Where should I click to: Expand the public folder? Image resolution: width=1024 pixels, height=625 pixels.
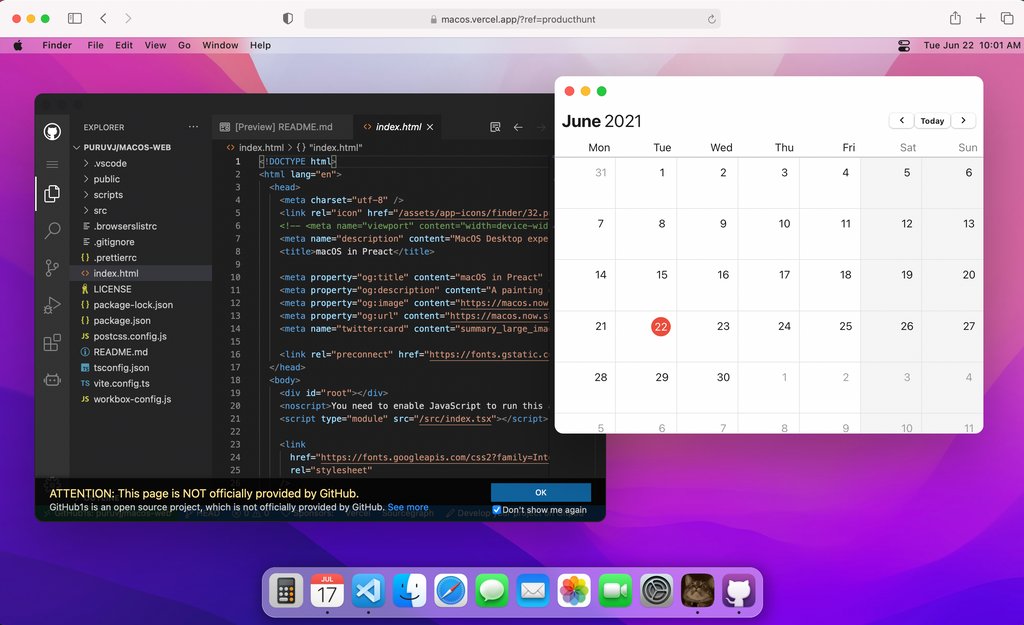coord(86,179)
